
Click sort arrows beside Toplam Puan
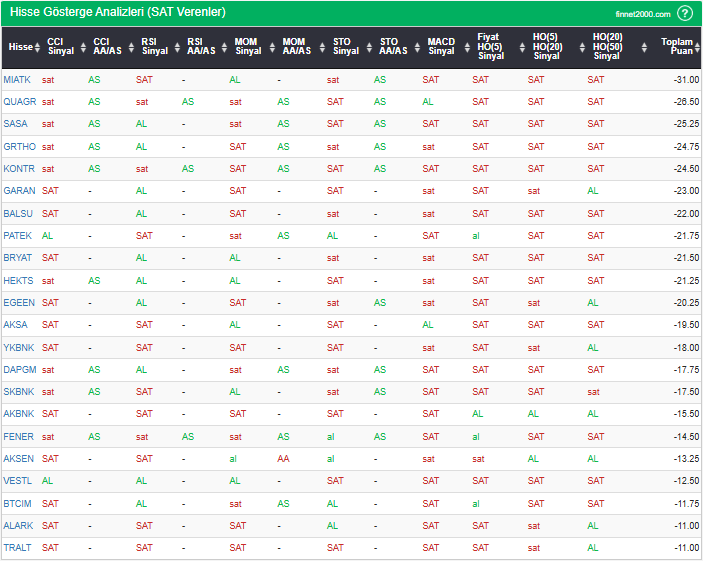pos(696,47)
